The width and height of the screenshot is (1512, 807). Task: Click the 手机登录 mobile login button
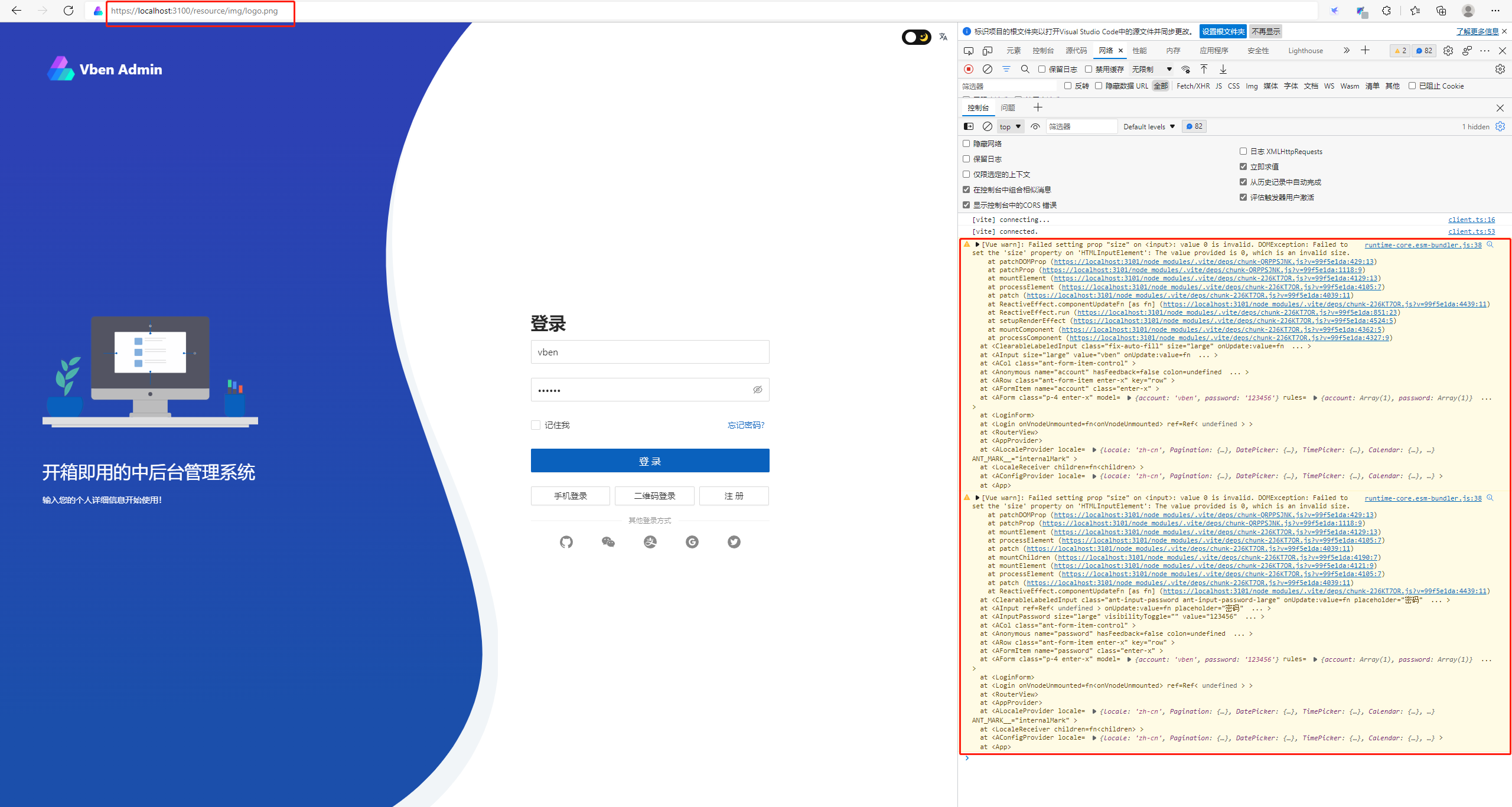571,496
